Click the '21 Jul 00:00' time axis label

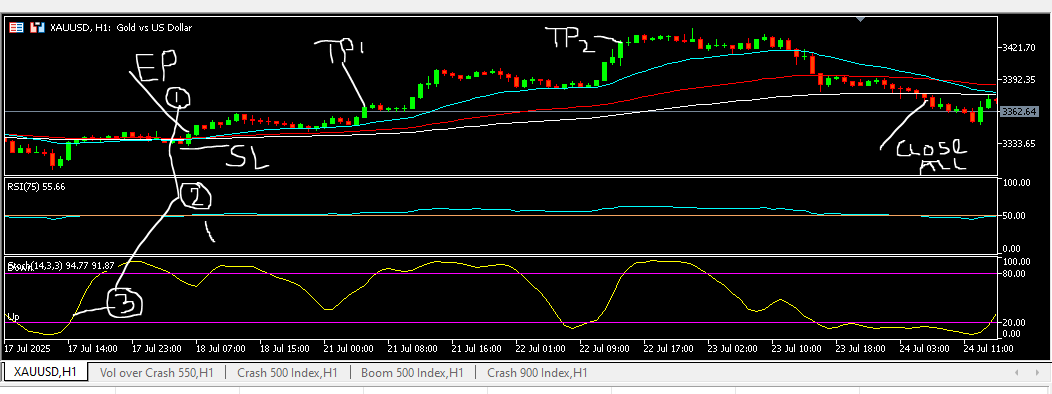tap(348, 349)
